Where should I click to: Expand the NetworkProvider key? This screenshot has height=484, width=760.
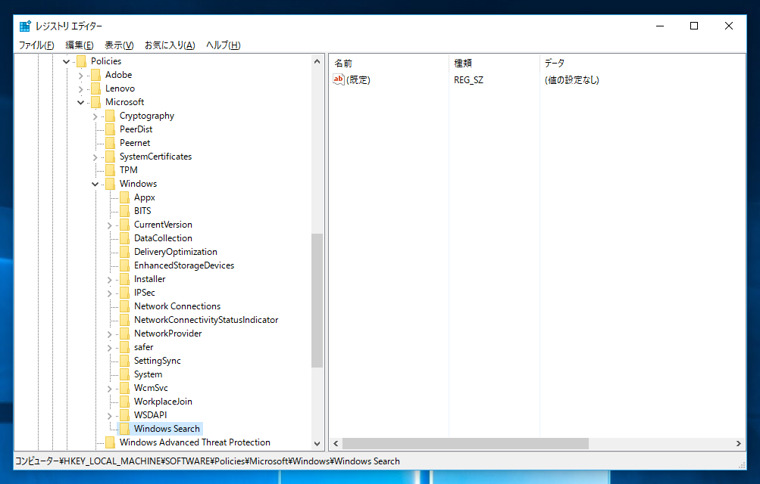coord(110,334)
